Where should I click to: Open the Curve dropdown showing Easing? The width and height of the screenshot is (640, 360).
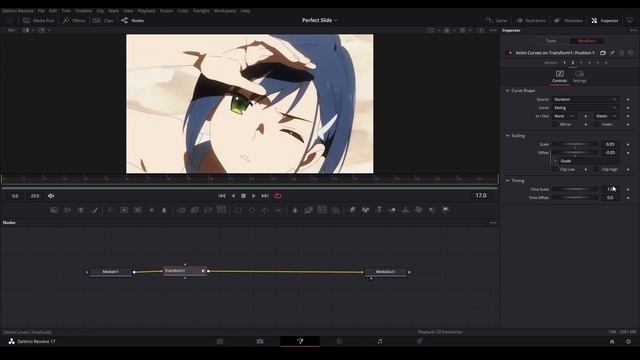click(x=586, y=108)
